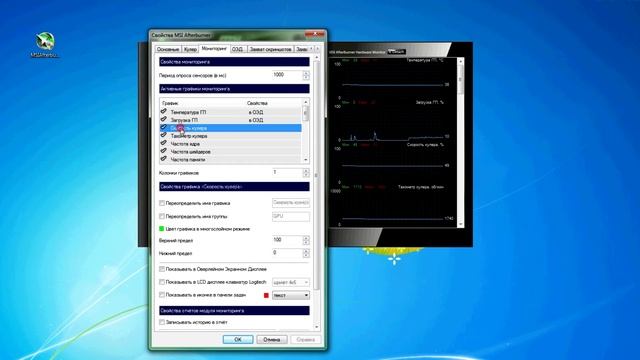Enable the Переопределить имя группы checkbox
Viewport: 640px width, 360px height.
162,216
